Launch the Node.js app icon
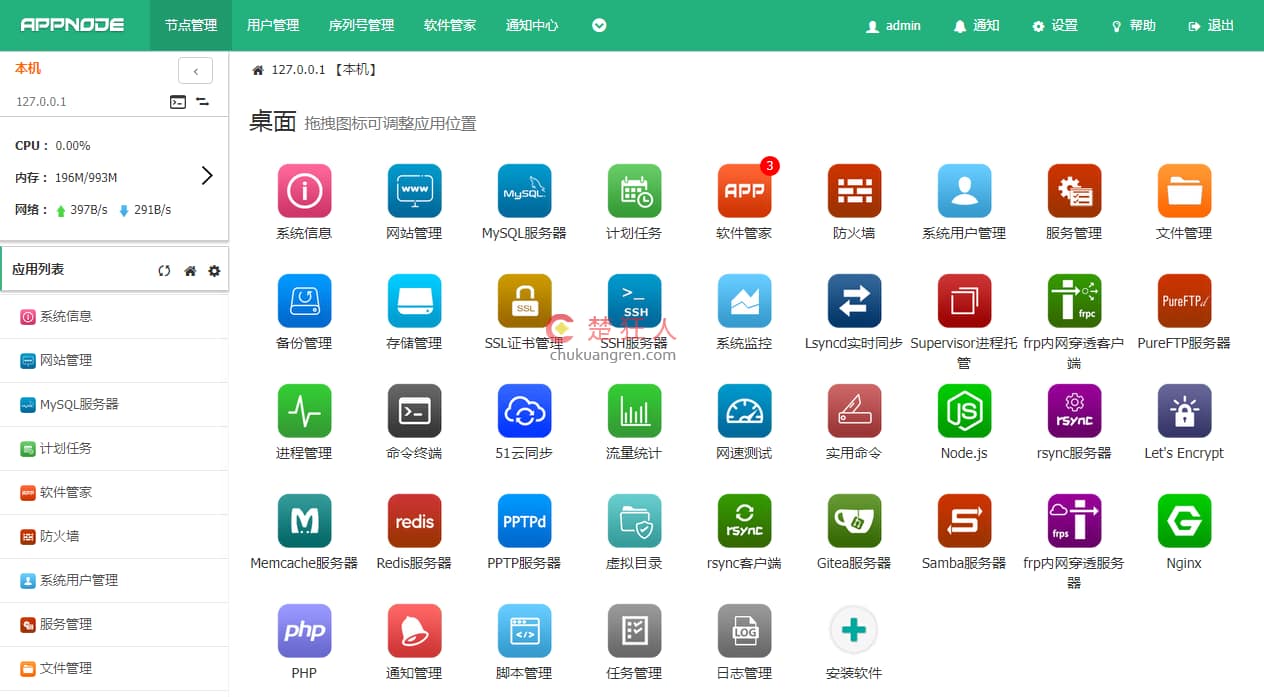Screen dimensions: 1264x697 (964, 411)
